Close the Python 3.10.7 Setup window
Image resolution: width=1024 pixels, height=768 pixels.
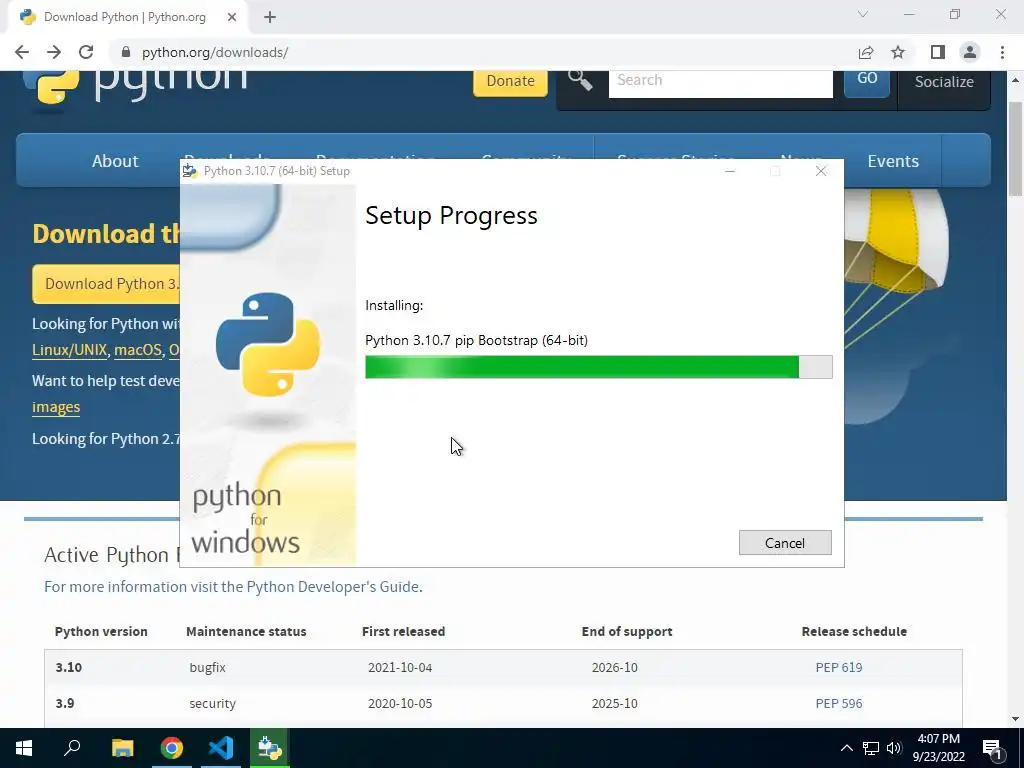pyautogui.click(x=821, y=171)
